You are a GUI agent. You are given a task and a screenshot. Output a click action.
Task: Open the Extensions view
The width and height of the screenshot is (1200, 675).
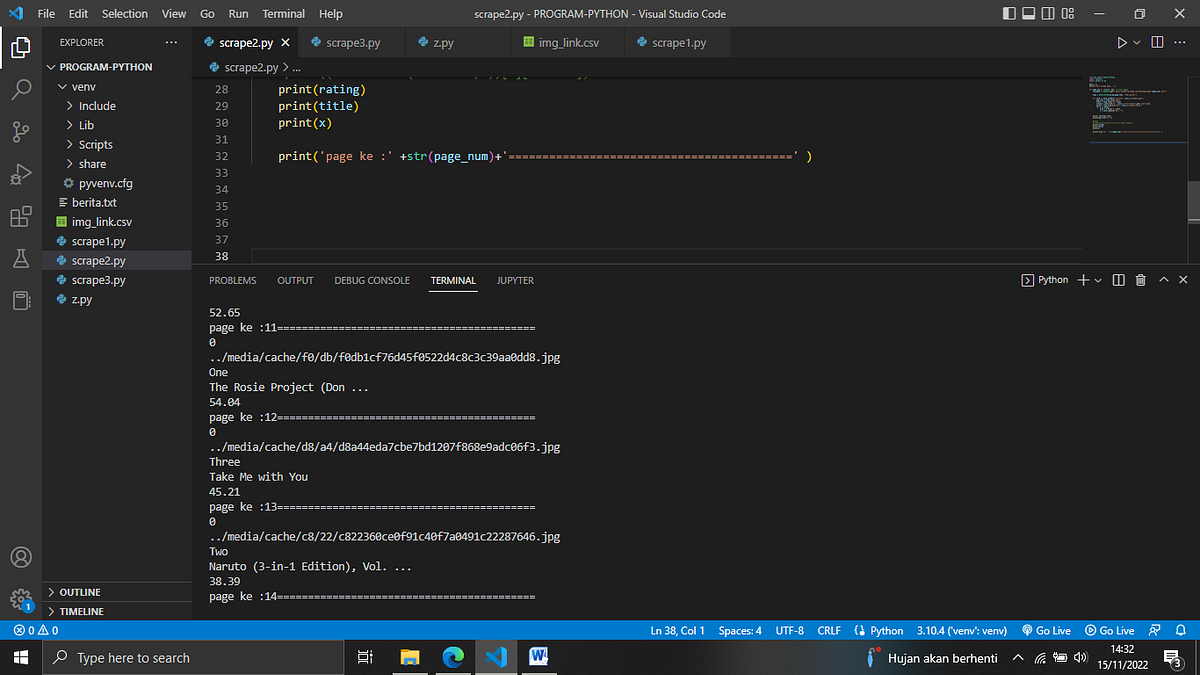21,216
